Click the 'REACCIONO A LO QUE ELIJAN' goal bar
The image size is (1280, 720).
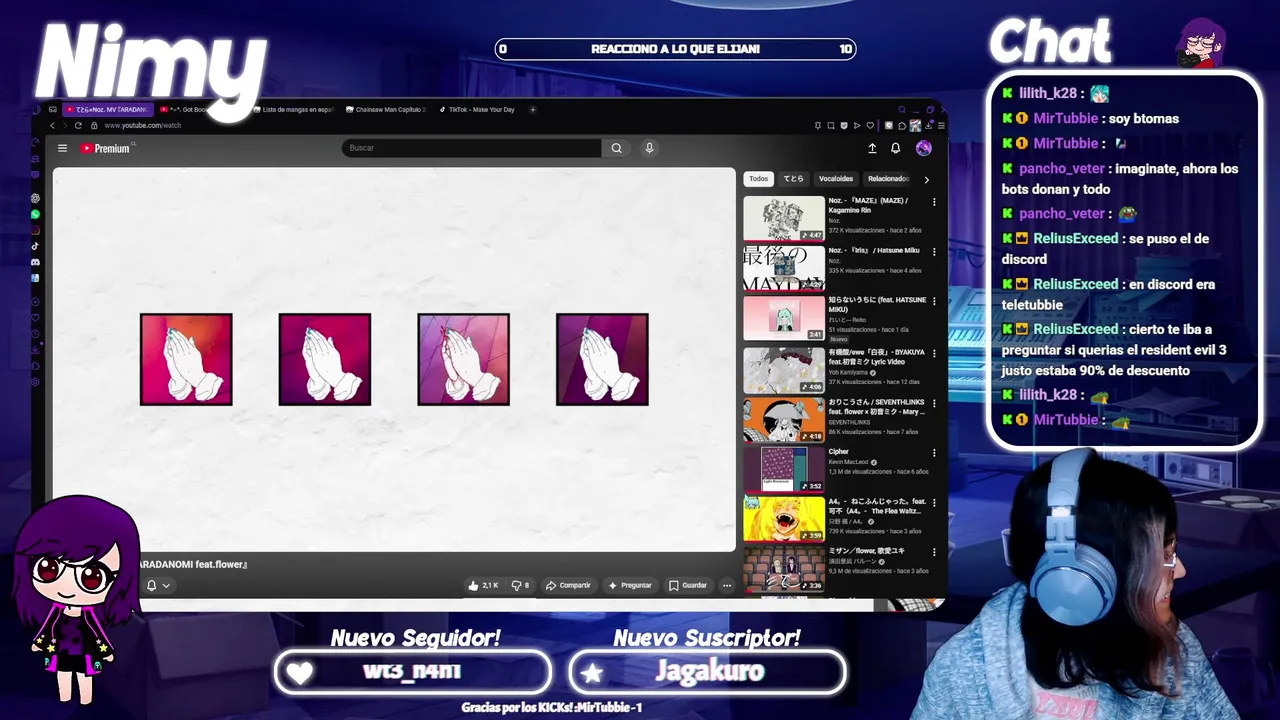(x=675, y=49)
